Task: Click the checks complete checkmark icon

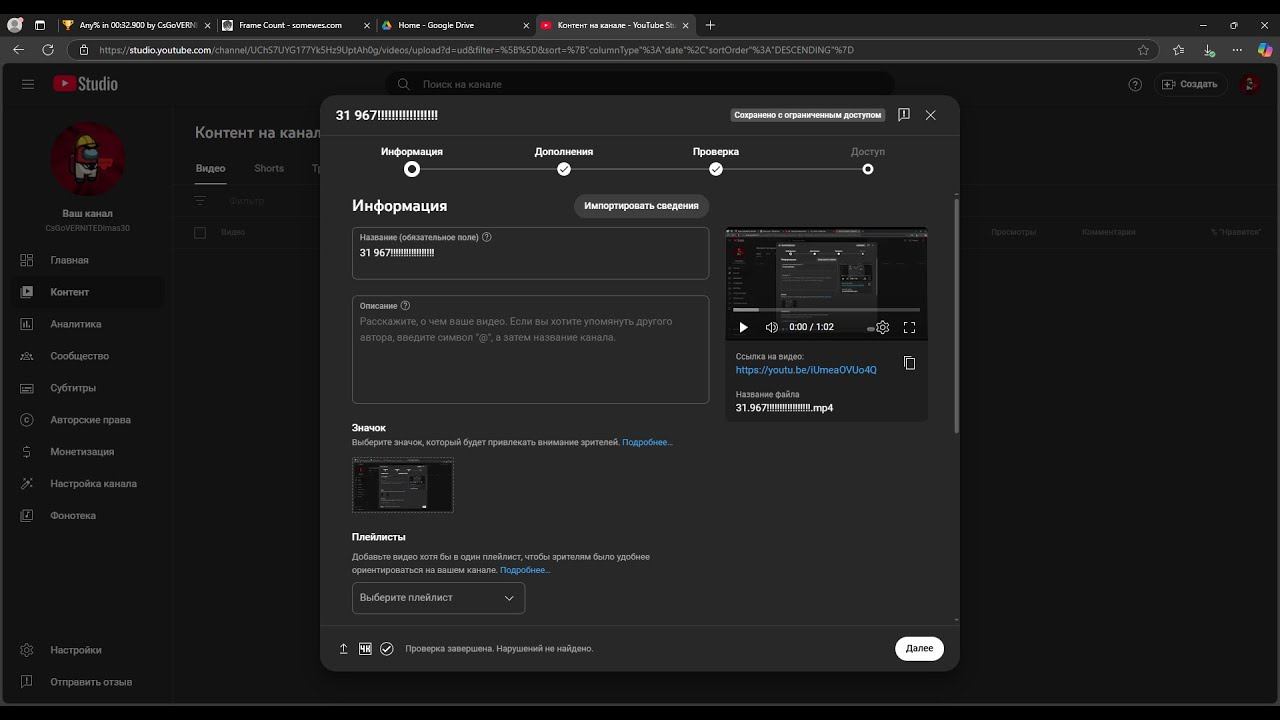Action: (387, 649)
